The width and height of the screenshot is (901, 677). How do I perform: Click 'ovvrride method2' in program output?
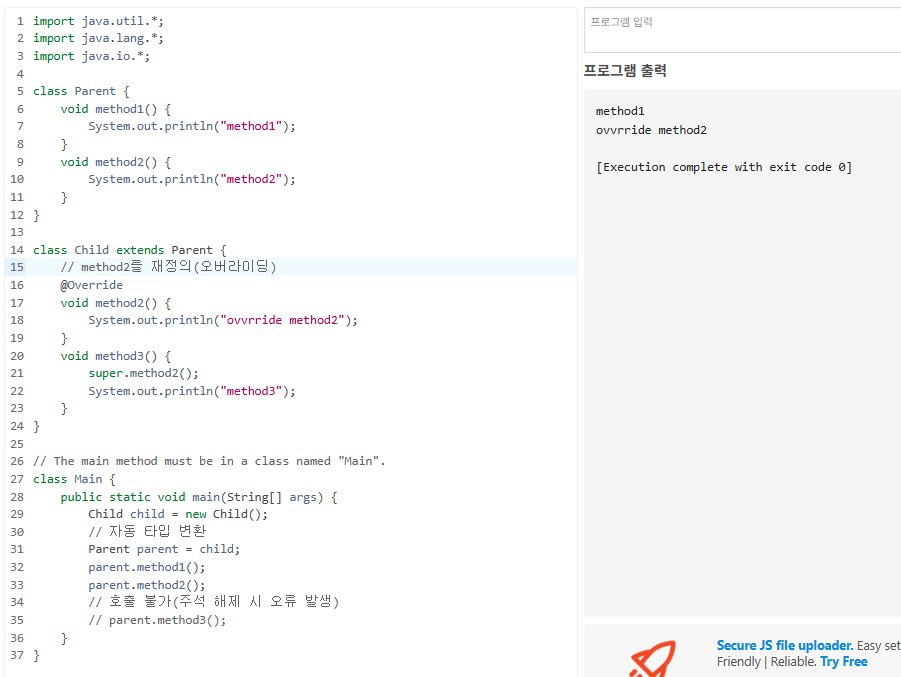click(x=651, y=130)
